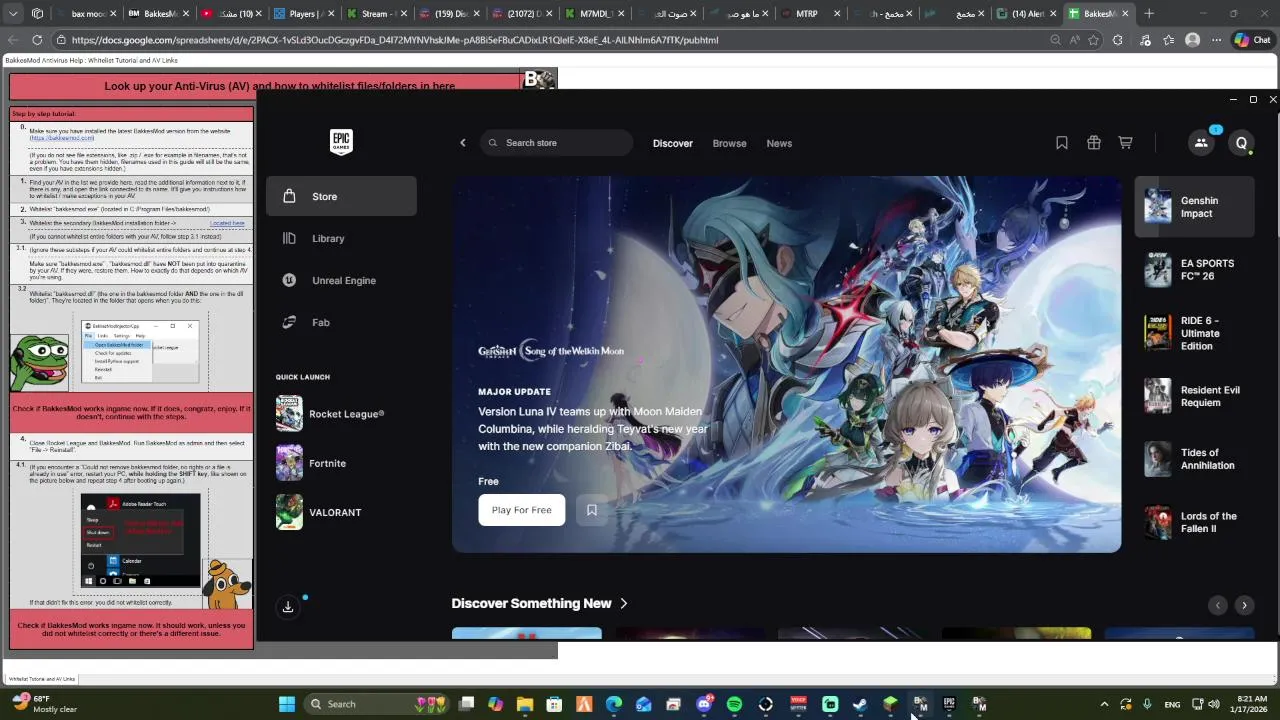Select Tides of Annihilation in featured list

[1194, 459]
